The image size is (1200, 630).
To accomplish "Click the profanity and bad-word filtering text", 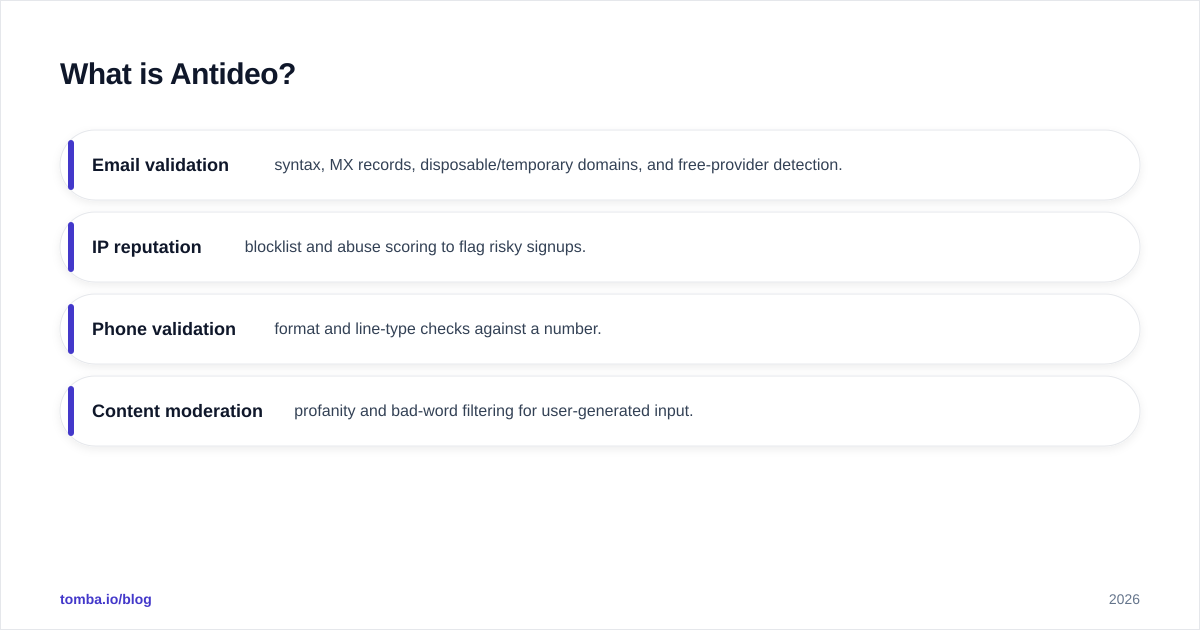I will tap(493, 411).
